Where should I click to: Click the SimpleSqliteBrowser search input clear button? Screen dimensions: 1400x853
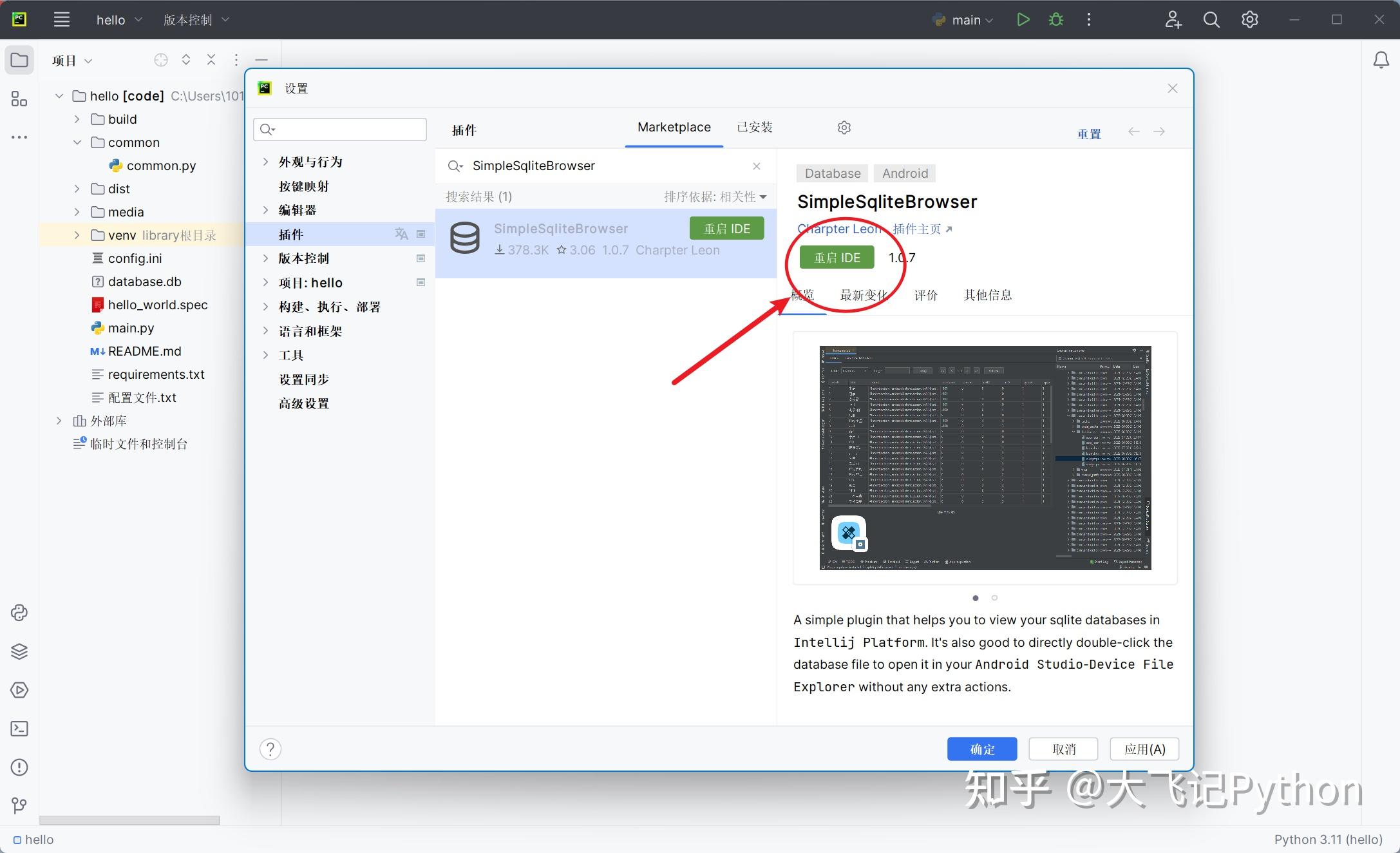[x=757, y=166]
